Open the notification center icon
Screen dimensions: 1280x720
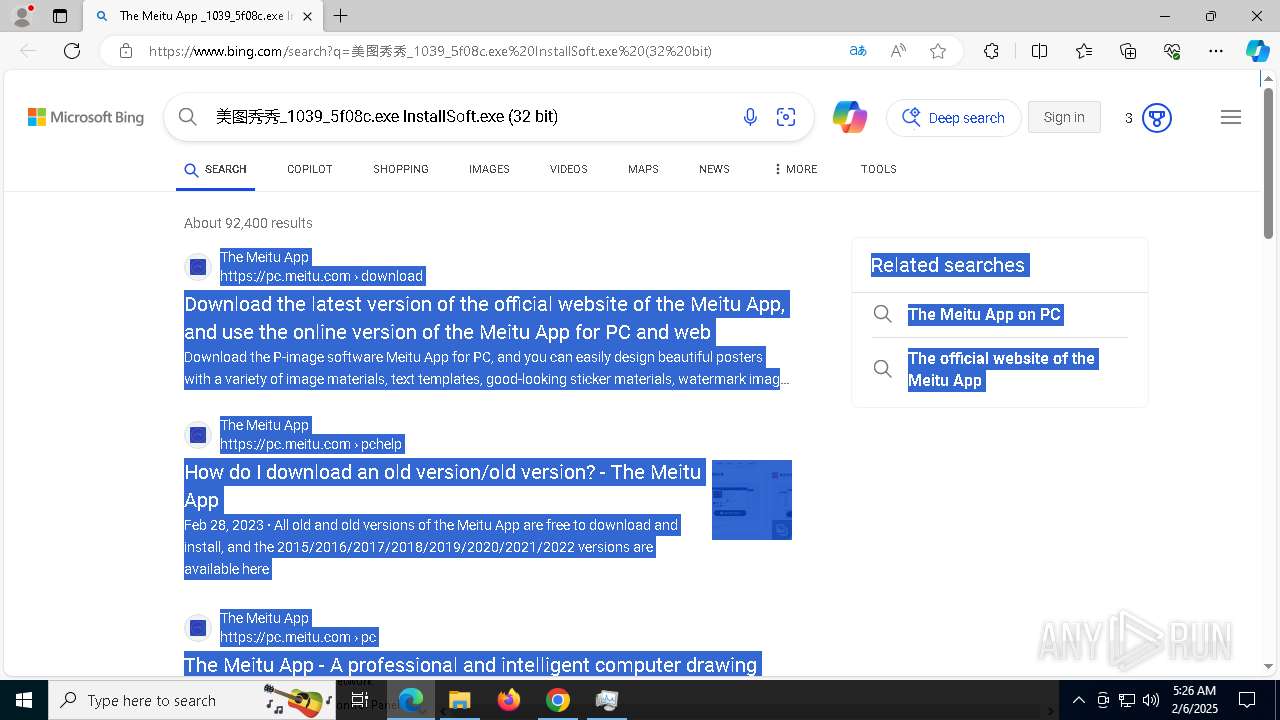click(x=1247, y=700)
